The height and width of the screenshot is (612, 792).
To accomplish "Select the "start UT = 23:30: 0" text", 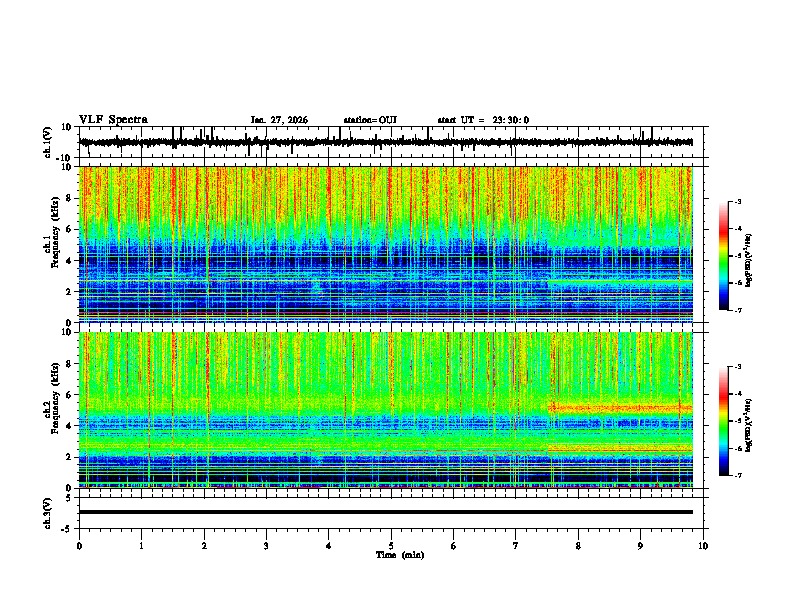I will 483,120.
